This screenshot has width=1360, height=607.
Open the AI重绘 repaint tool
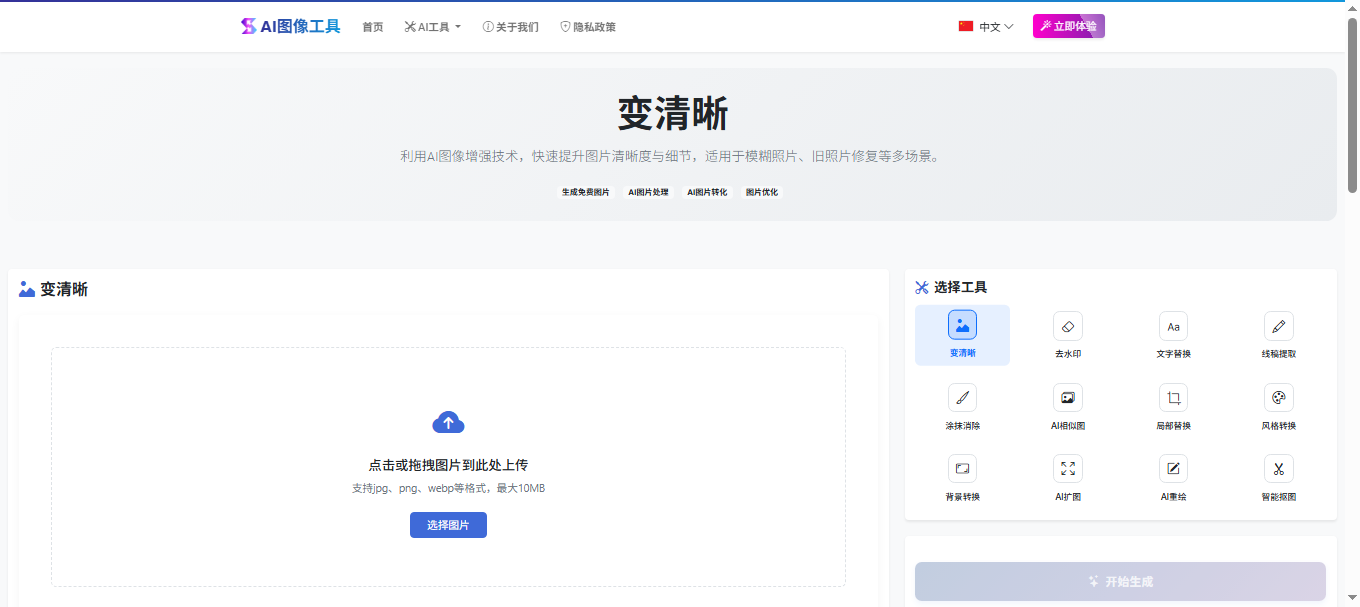(x=1172, y=477)
